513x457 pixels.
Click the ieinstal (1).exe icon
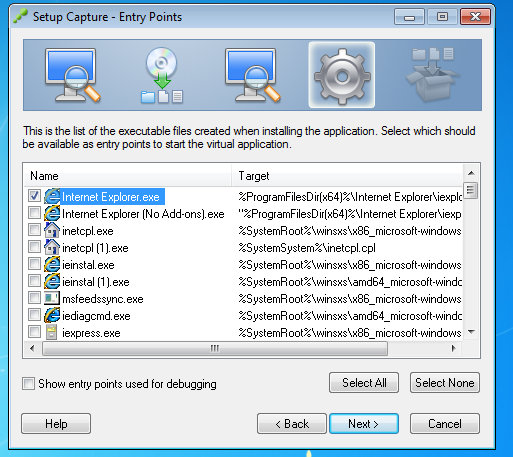[x=52, y=281]
